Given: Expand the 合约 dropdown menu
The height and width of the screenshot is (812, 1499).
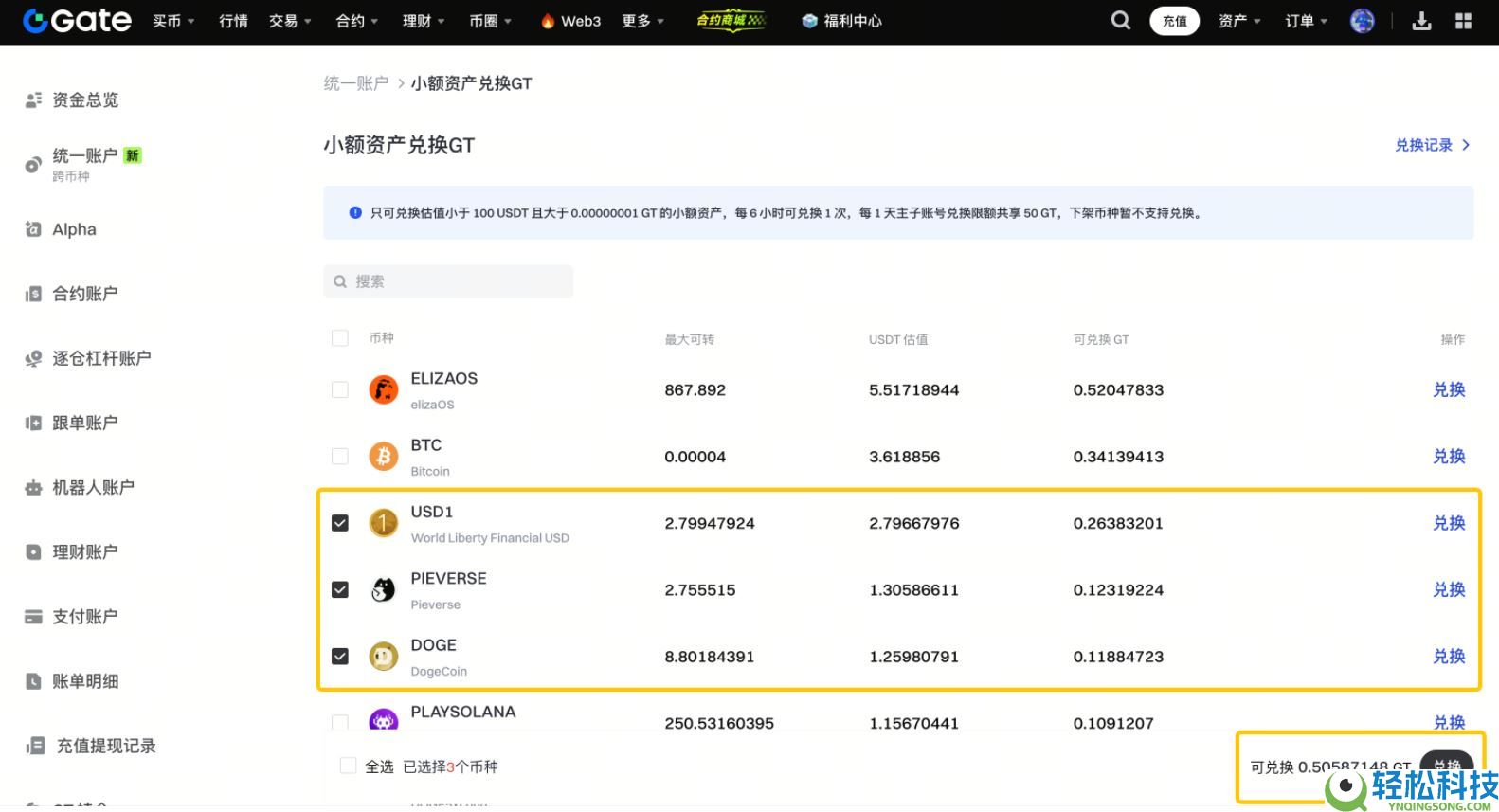Looking at the screenshot, I should 357,21.
